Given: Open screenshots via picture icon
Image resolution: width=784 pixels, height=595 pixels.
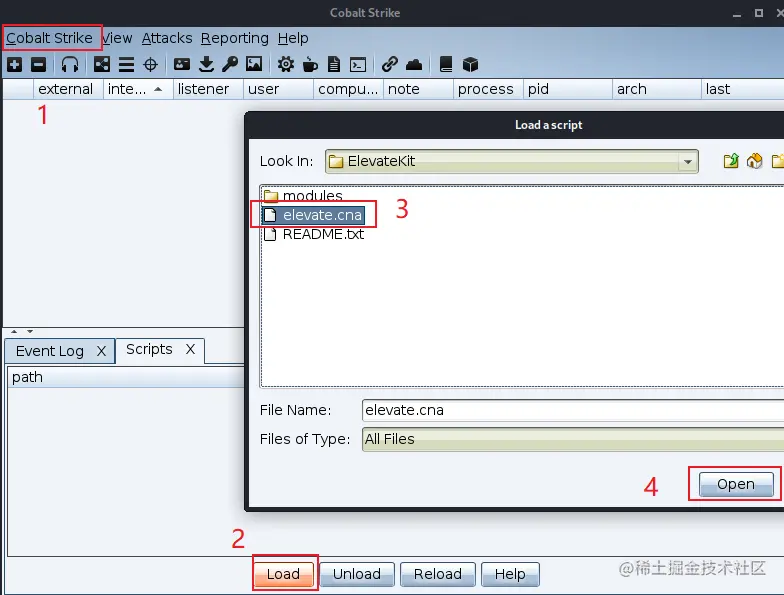Looking at the screenshot, I should (254, 64).
